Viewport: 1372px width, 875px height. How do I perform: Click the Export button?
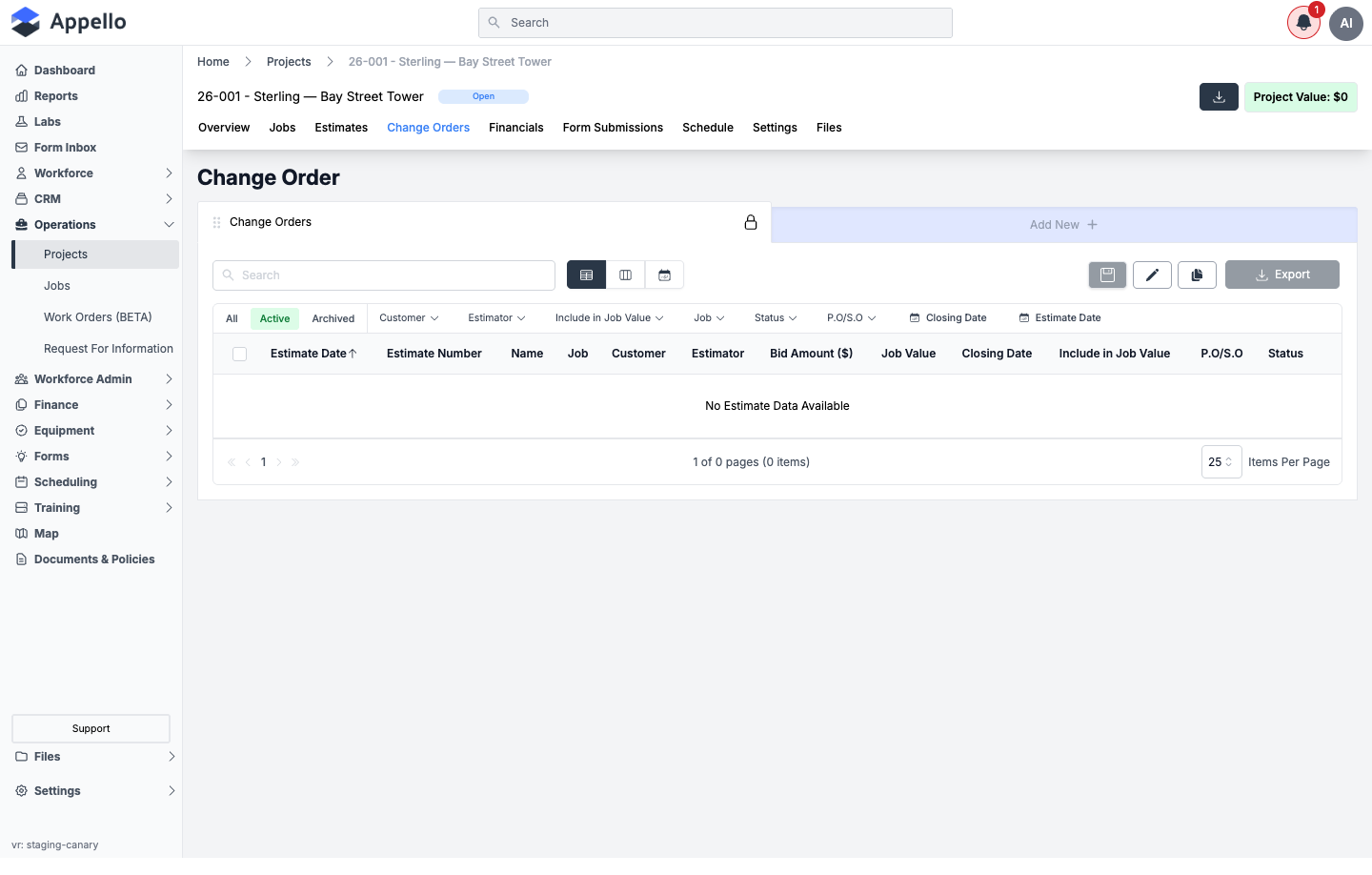tap(1282, 275)
